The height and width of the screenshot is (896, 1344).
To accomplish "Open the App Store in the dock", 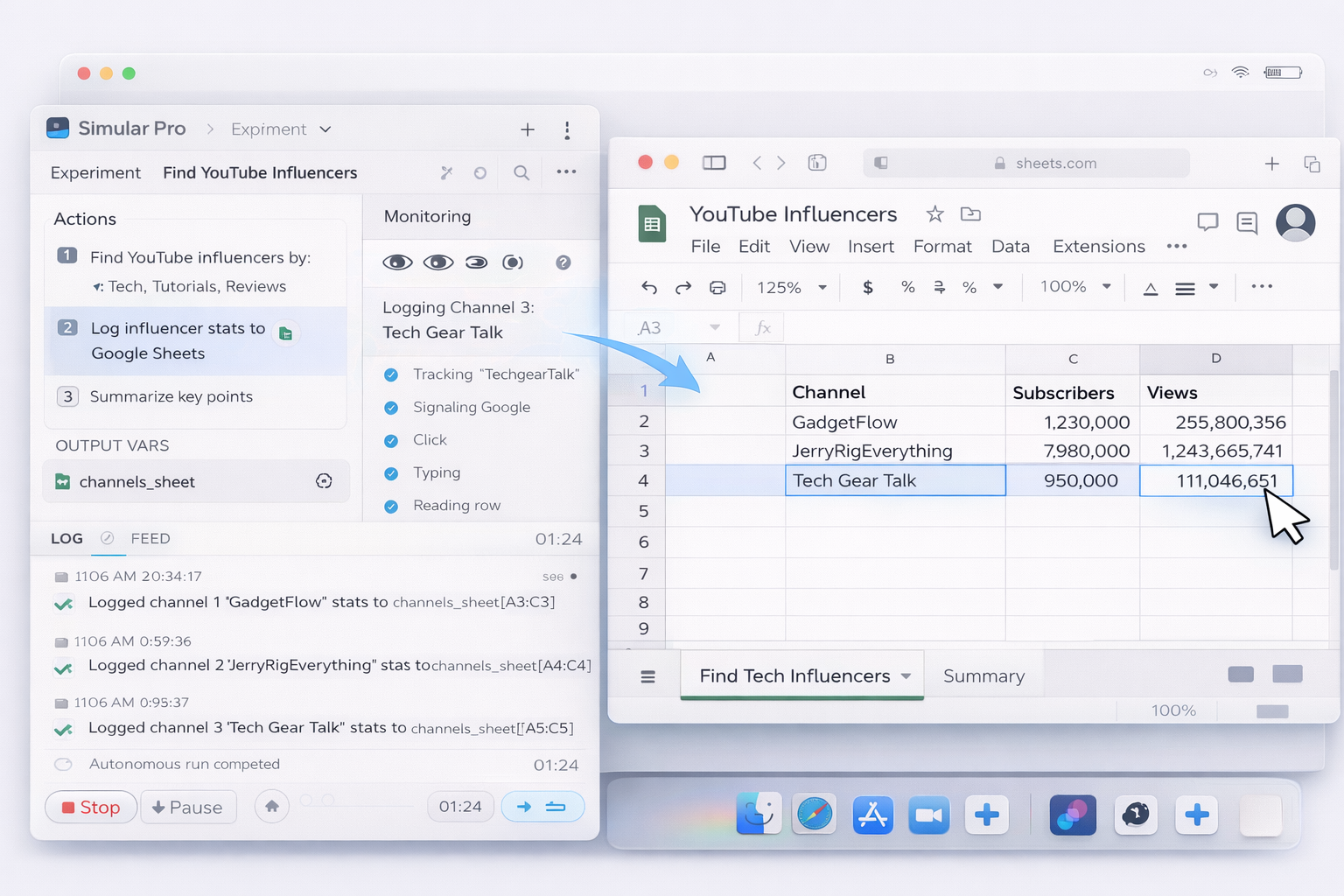I will (x=872, y=815).
